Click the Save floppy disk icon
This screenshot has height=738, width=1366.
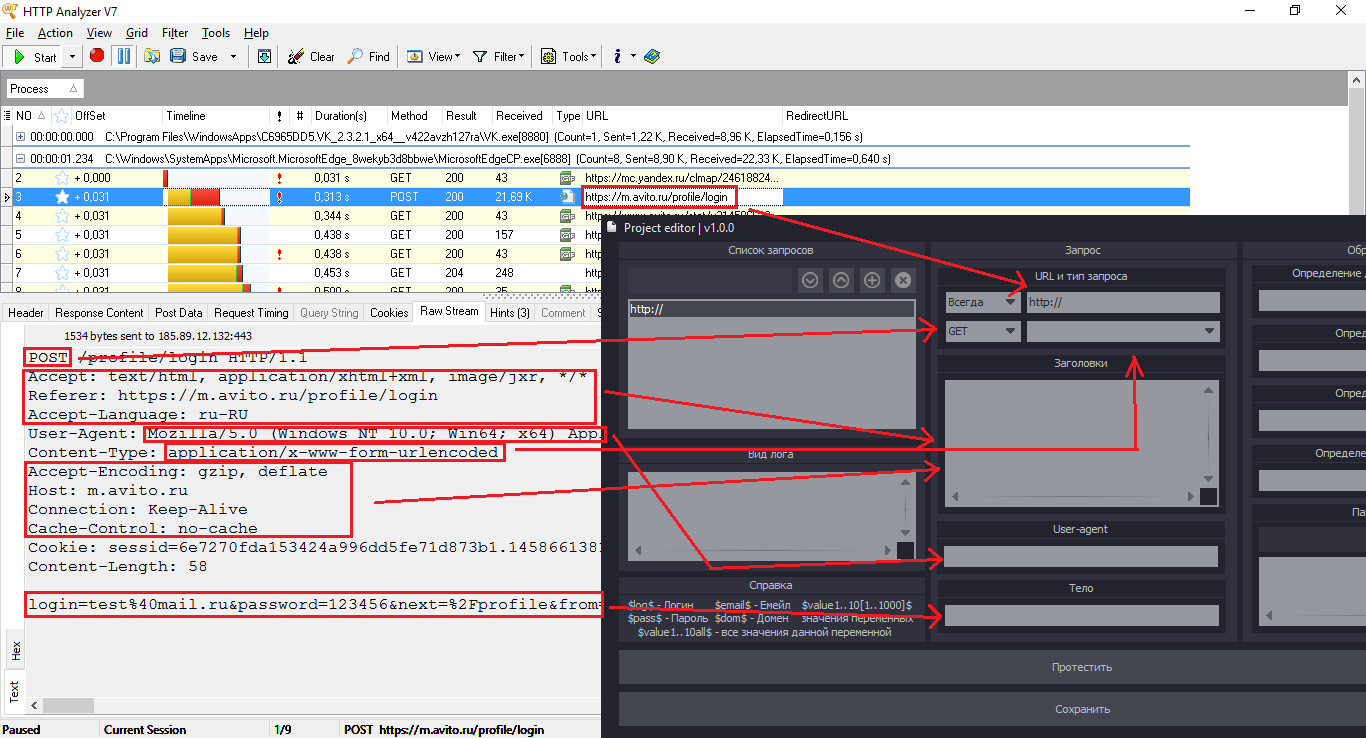pyautogui.click(x=178, y=57)
